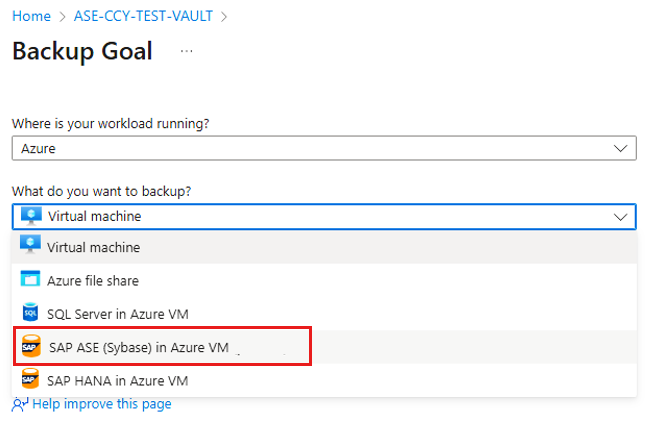Select Azure file share from list

[x=93, y=281]
